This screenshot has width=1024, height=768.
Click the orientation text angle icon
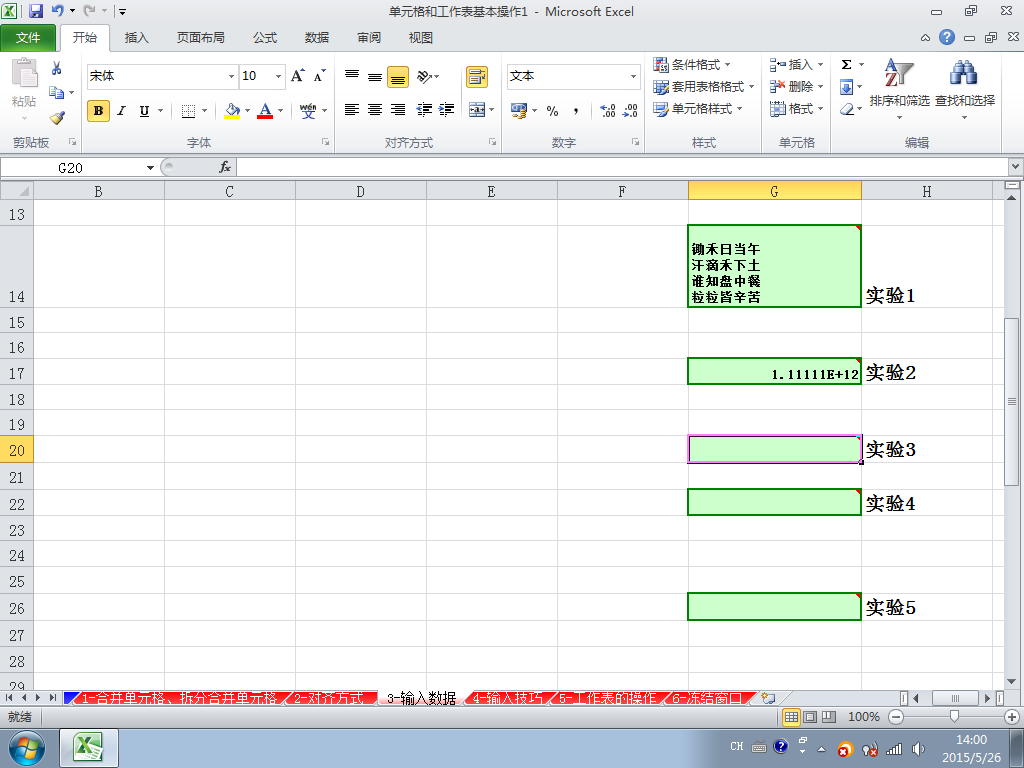[424, 76]
